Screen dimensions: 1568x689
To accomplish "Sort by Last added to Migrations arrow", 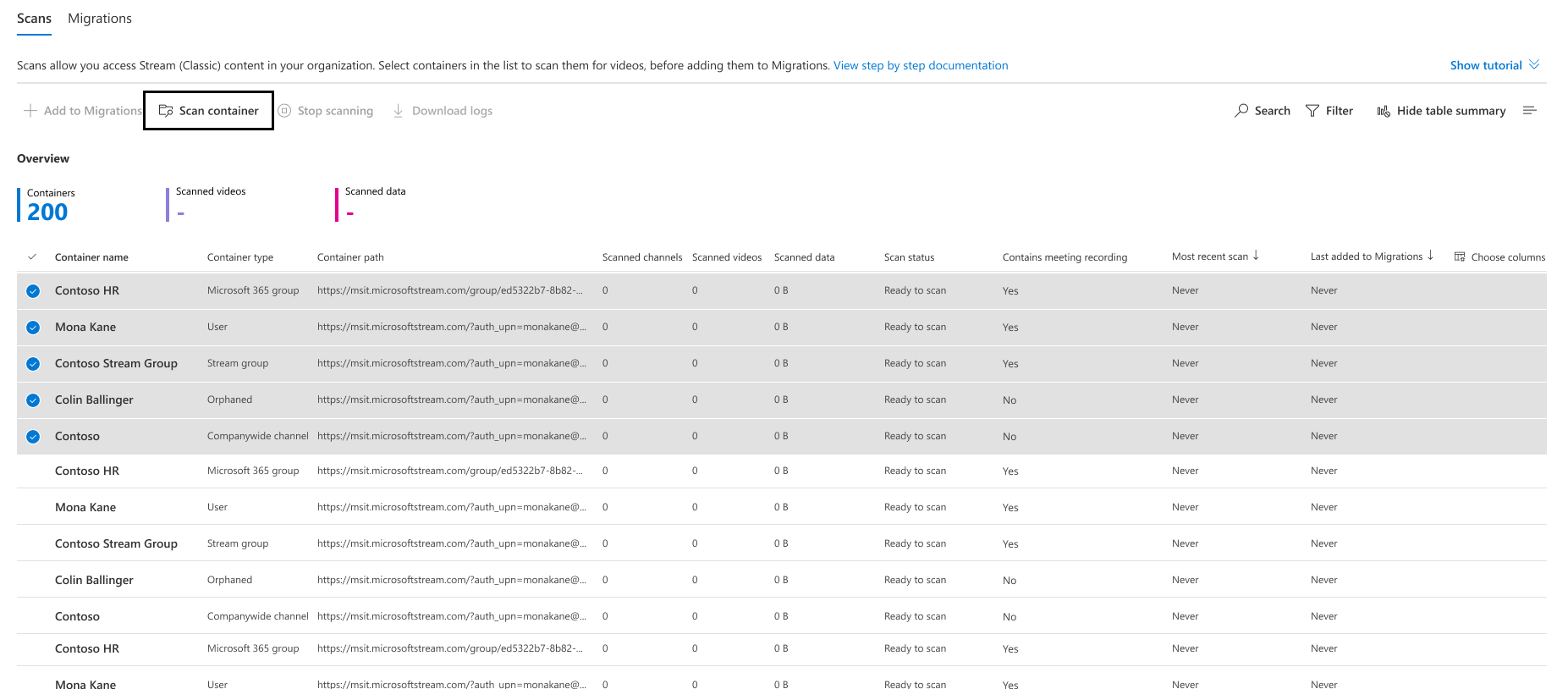I will click(1430, 256).
